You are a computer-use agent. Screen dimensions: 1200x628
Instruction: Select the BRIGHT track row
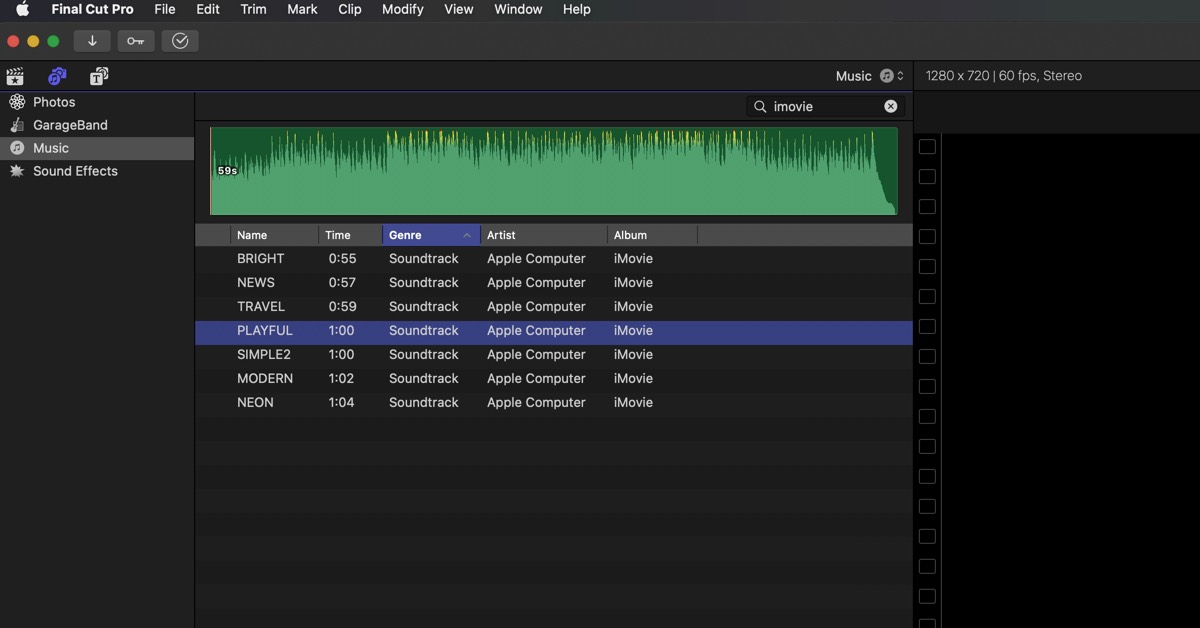(554, 258)
